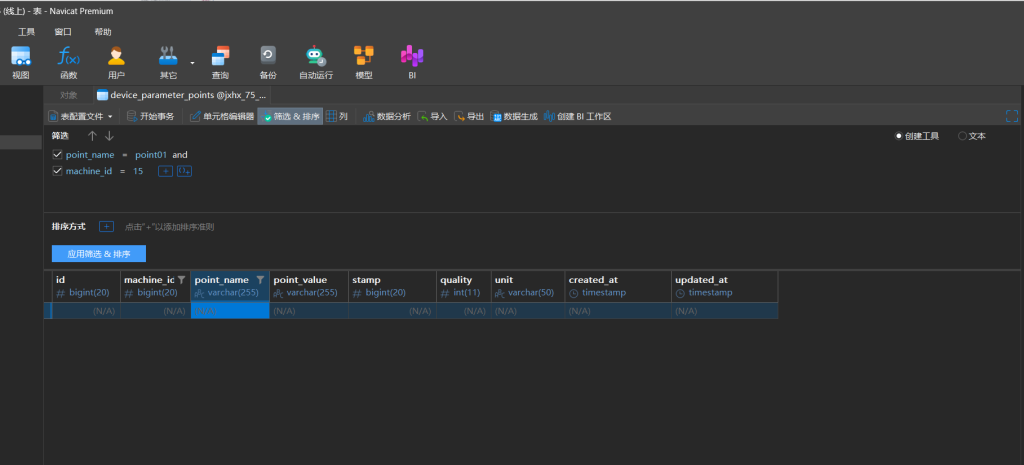Select the 文本 radio button
Viewport: 1024px width, 465px height.
962,136
